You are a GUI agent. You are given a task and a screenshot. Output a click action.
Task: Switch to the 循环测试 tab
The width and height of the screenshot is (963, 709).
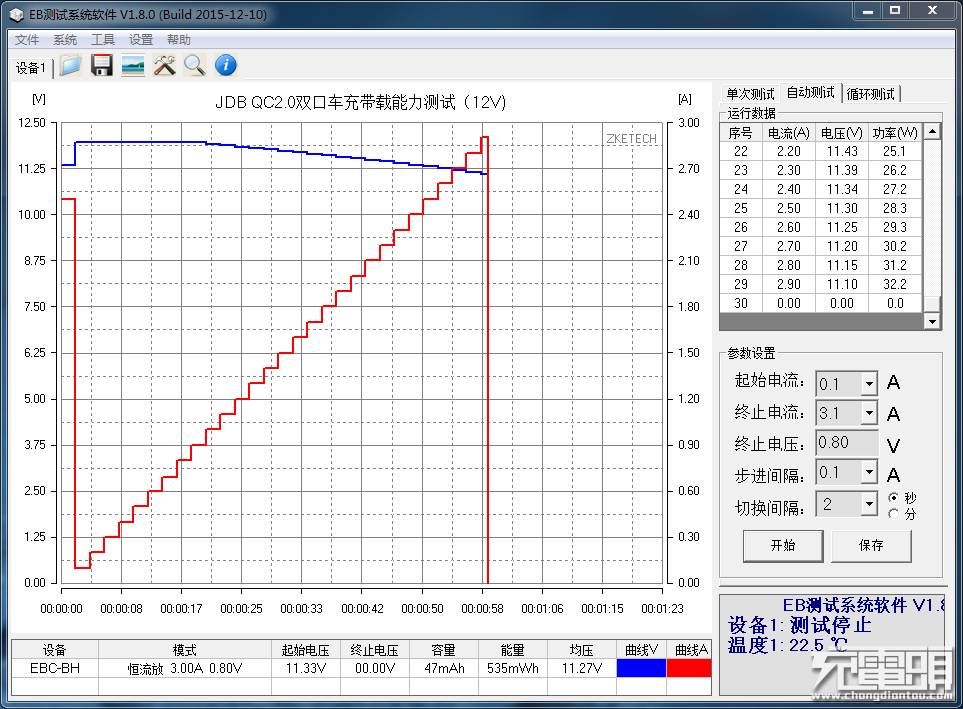point(870,94)
